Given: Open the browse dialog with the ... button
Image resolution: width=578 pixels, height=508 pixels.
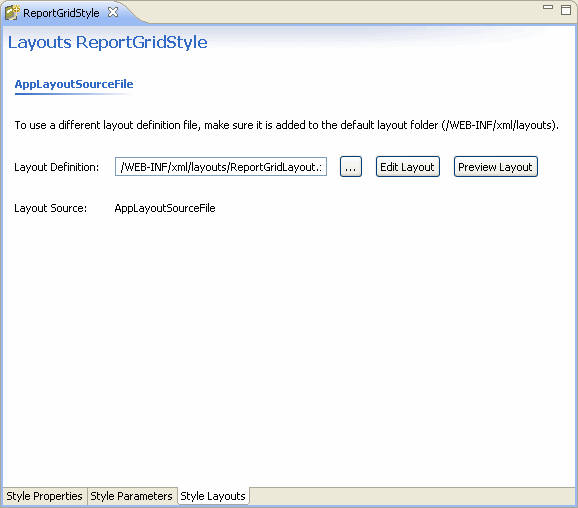Looking at the screenshot, I should pos(351,167).
